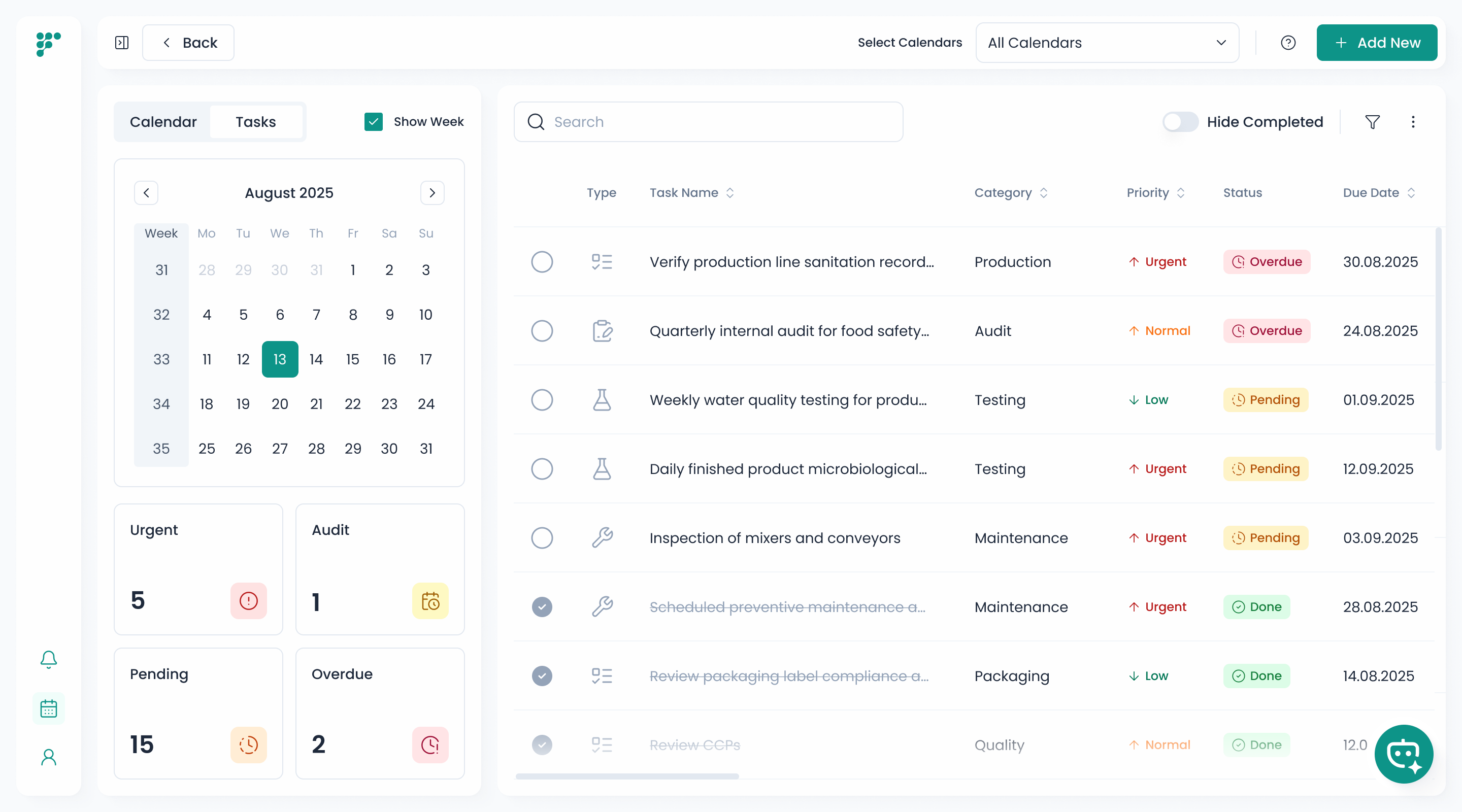Mark Daily finished product microbiological task complete
The width and height of the screenshot is (1462, 812).
tap(542, 469)
